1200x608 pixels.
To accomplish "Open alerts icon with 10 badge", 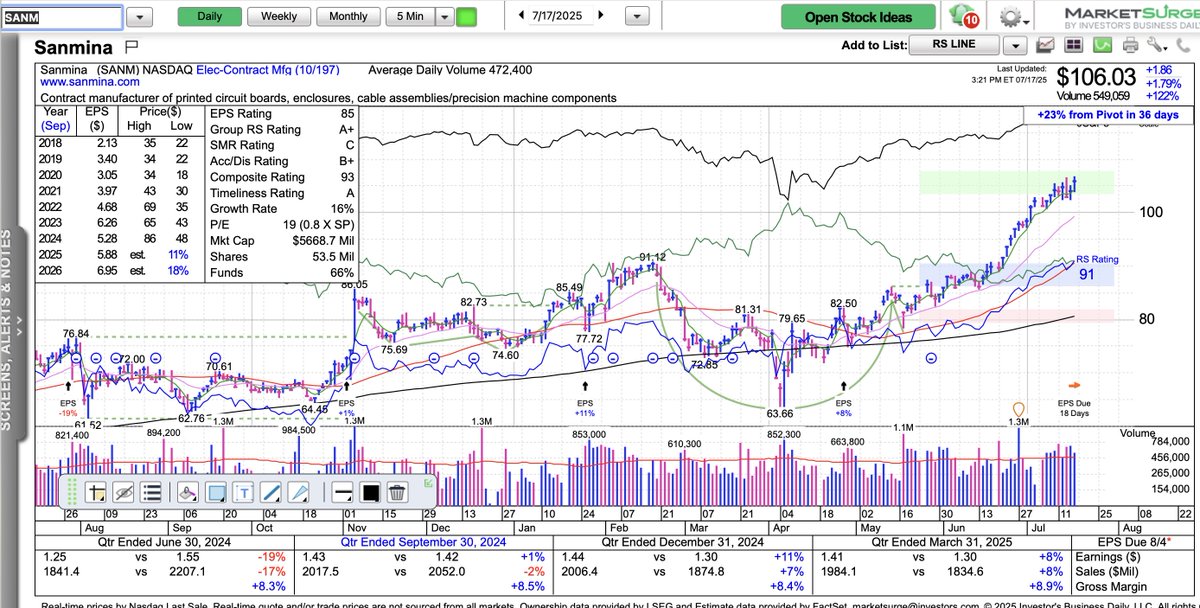I will click(965, 17).
